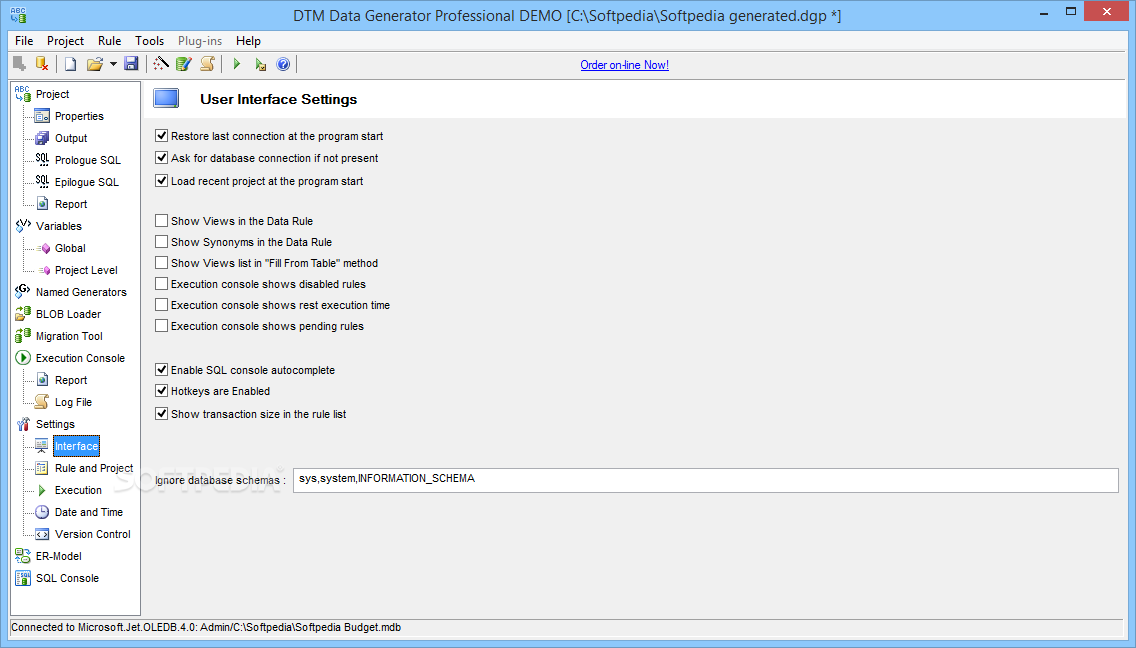This screenshot has height=648, width=1136.
Task: Click the greyed-out connect toolbar icon
Action: point(20,64)
